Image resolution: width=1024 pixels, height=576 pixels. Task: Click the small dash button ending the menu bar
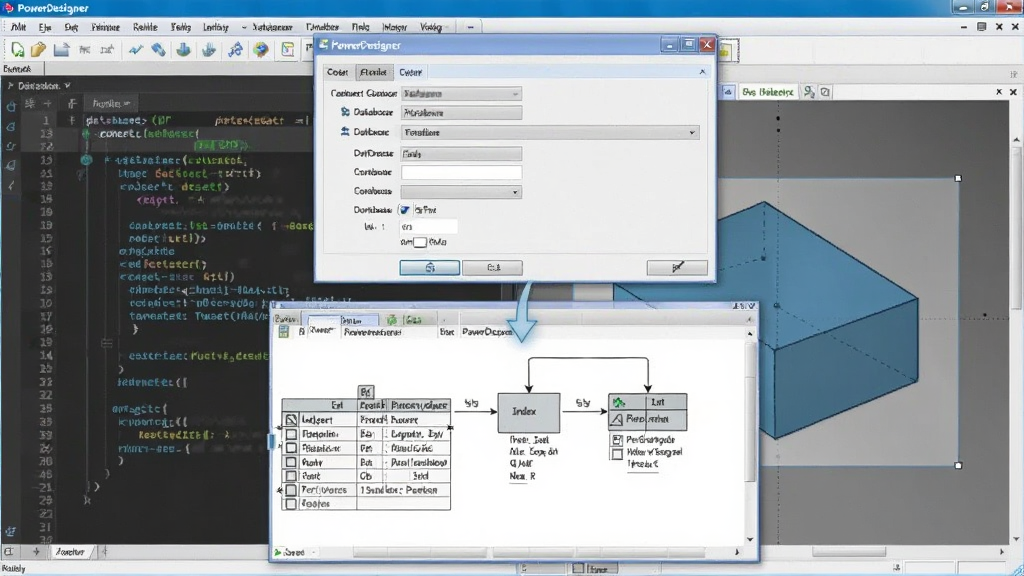pos(470,27)
